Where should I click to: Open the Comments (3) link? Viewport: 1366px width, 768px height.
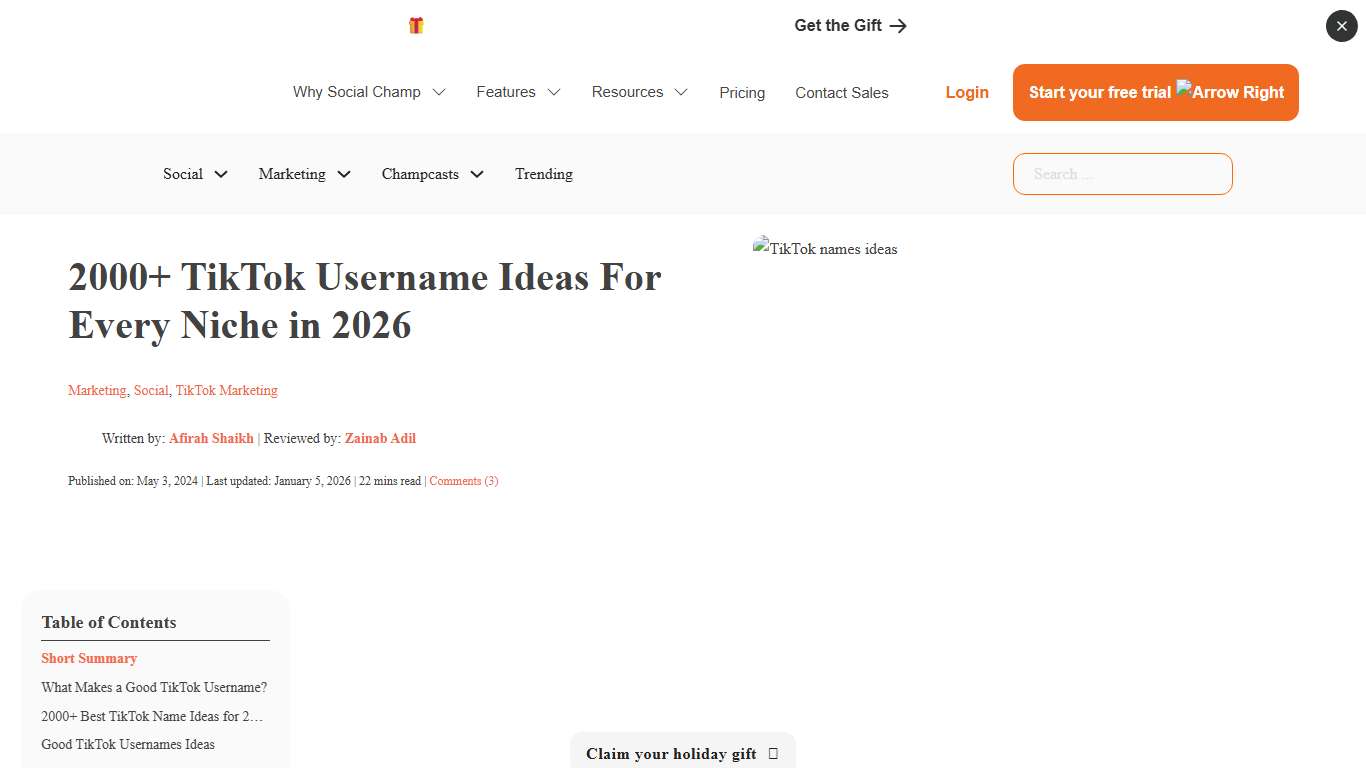[x=463, y=481]
